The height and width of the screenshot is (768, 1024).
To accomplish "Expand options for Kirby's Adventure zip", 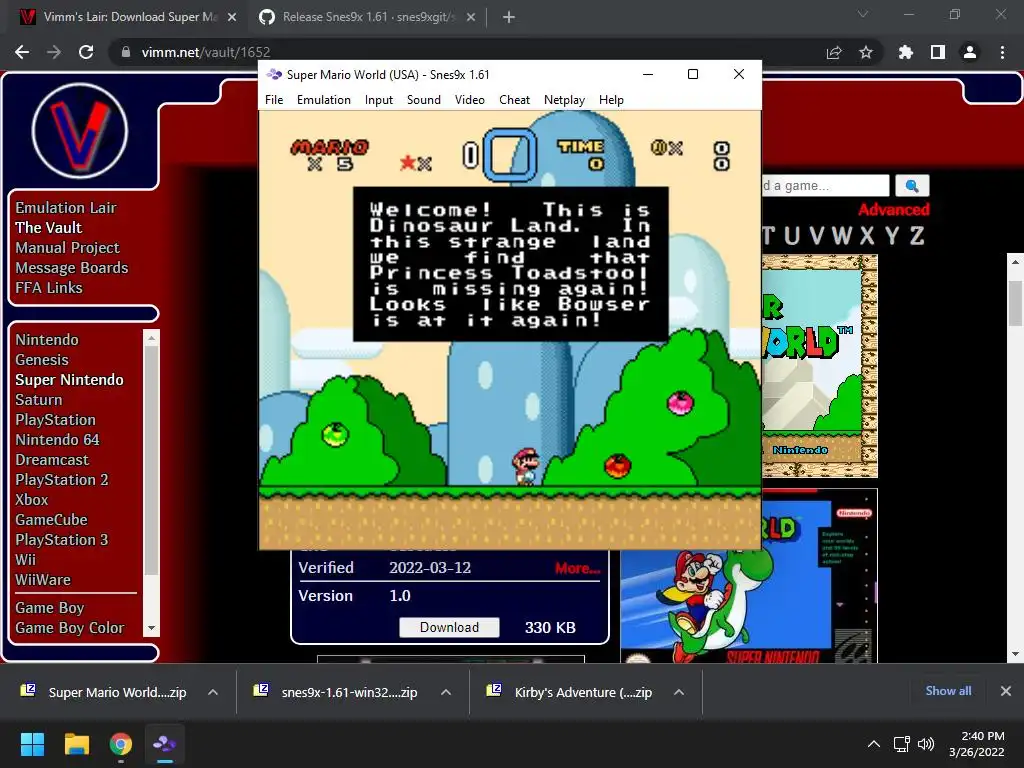I will (x=679, y=692).
